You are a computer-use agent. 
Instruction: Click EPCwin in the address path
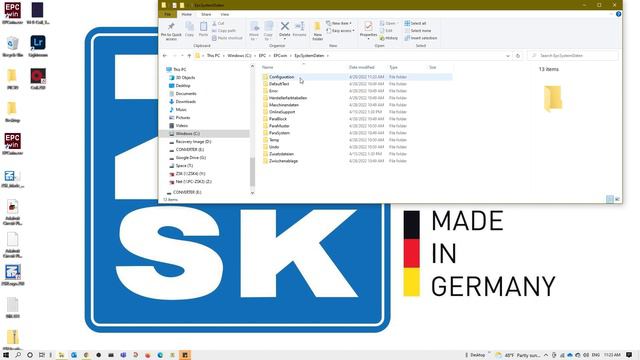(x=280, y=56)
